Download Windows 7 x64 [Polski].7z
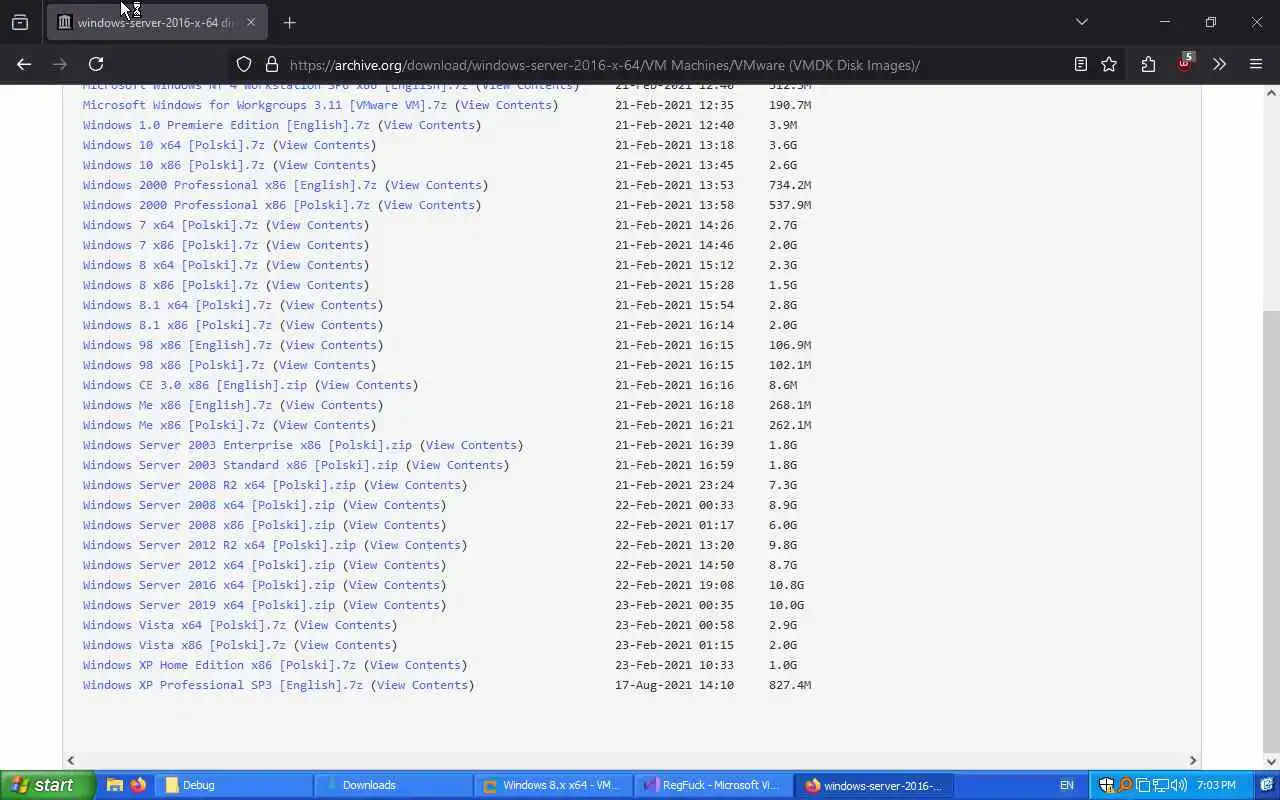Screen dimensions: 1280x800 pos(170,225)
